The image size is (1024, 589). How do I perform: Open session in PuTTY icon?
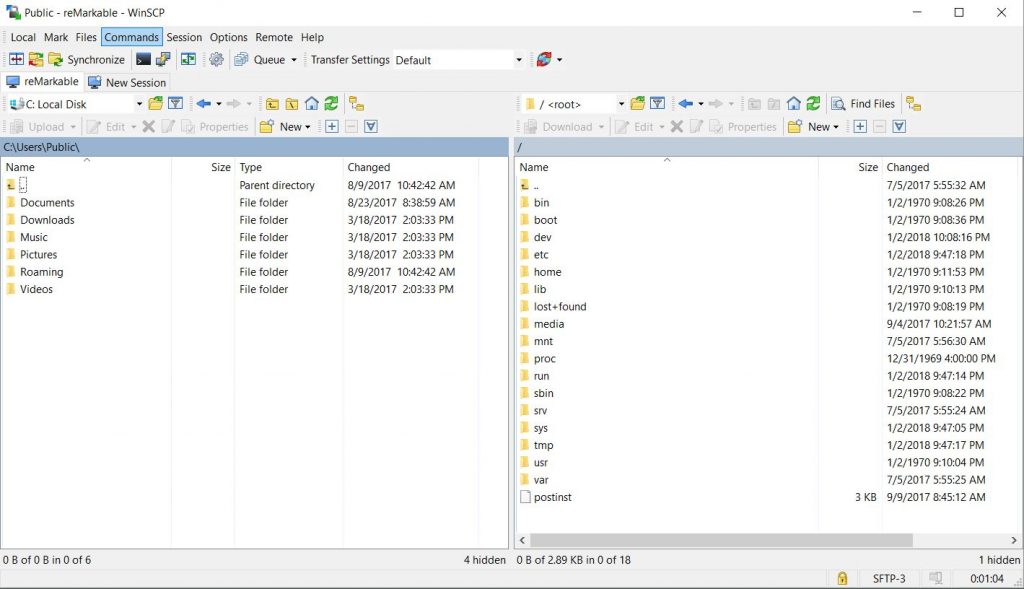[163, 59]
